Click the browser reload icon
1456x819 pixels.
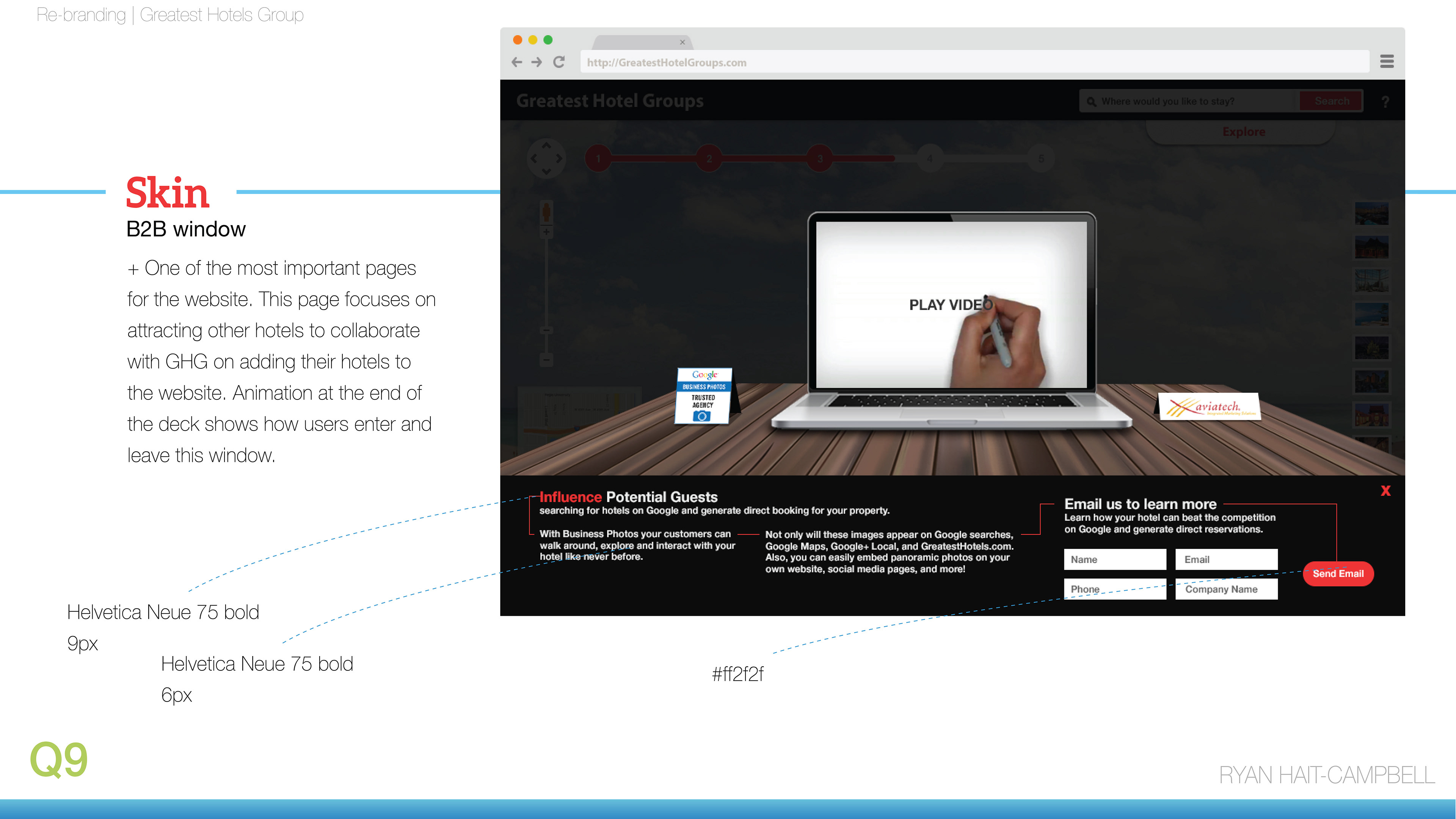559,62
